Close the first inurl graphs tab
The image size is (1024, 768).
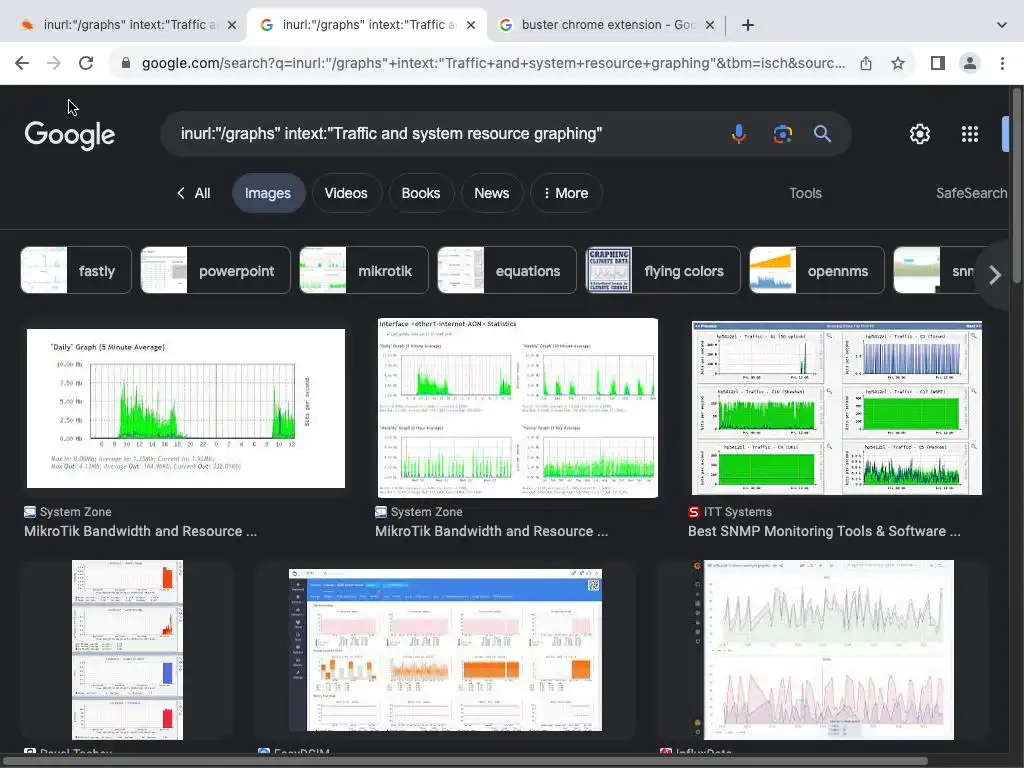coord(232,25)
